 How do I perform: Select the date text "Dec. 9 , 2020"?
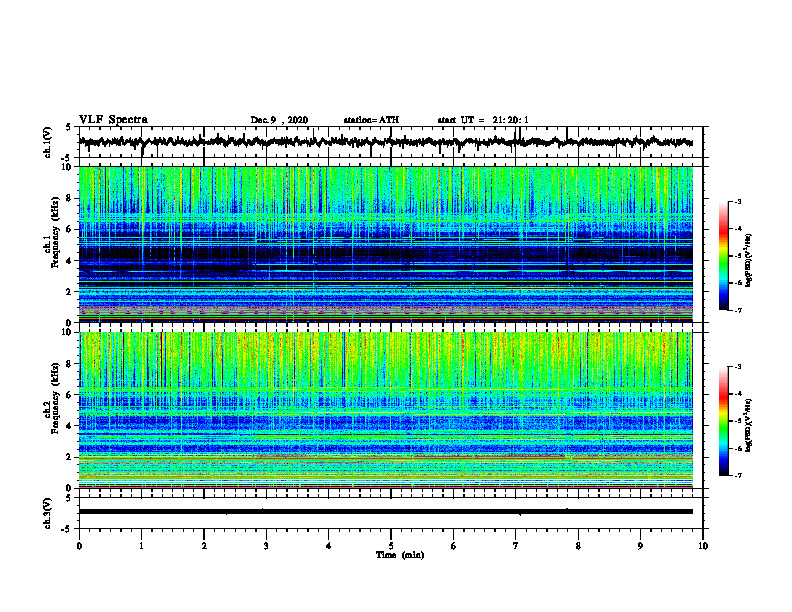click(x=279, y=120)
